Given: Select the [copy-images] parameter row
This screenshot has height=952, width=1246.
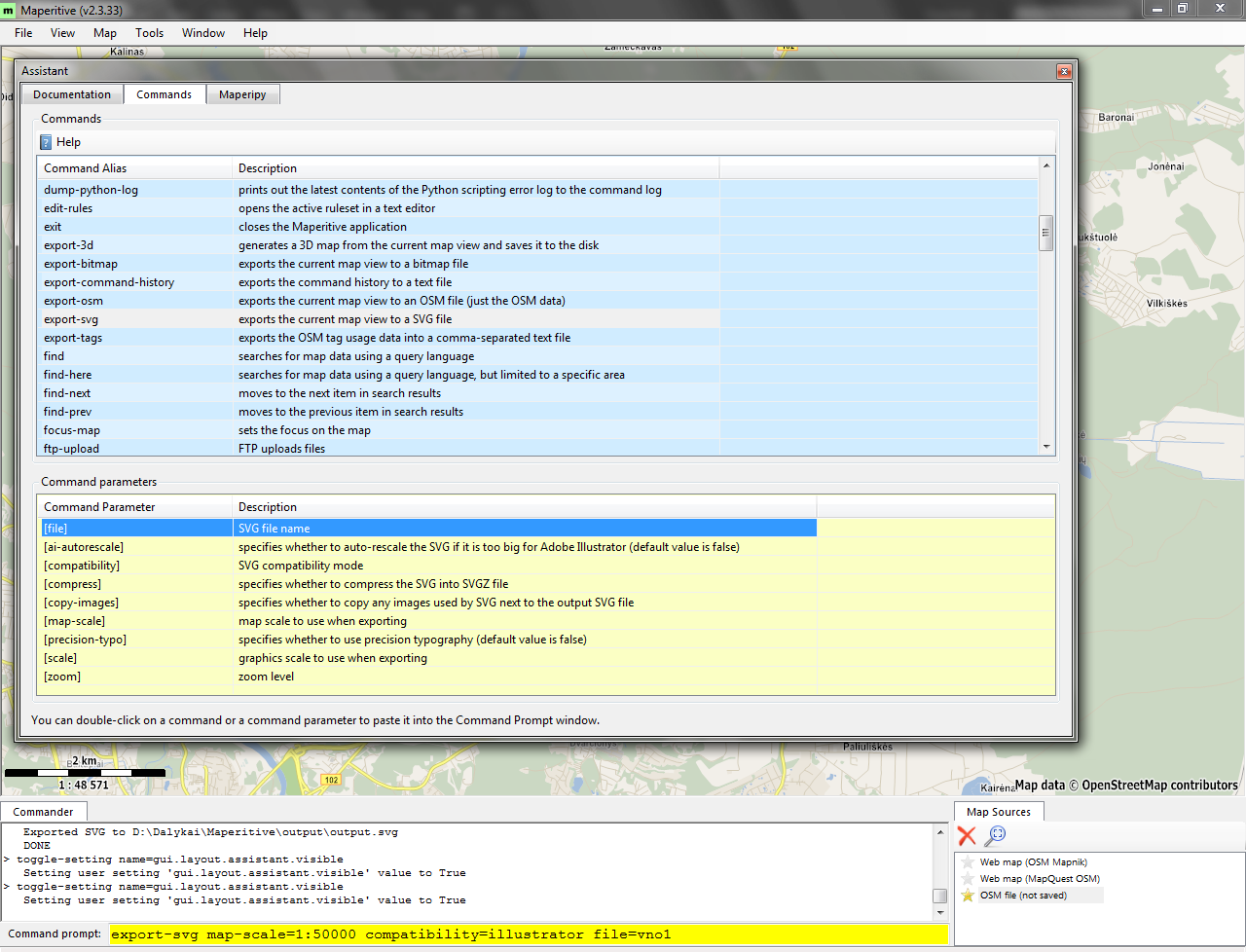Looking at the screenshot, I should [x=546, y=603].
